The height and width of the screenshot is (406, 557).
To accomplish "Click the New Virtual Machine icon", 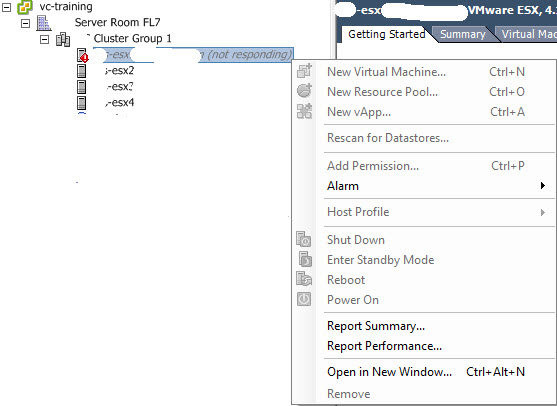I will tap(304, 70).
